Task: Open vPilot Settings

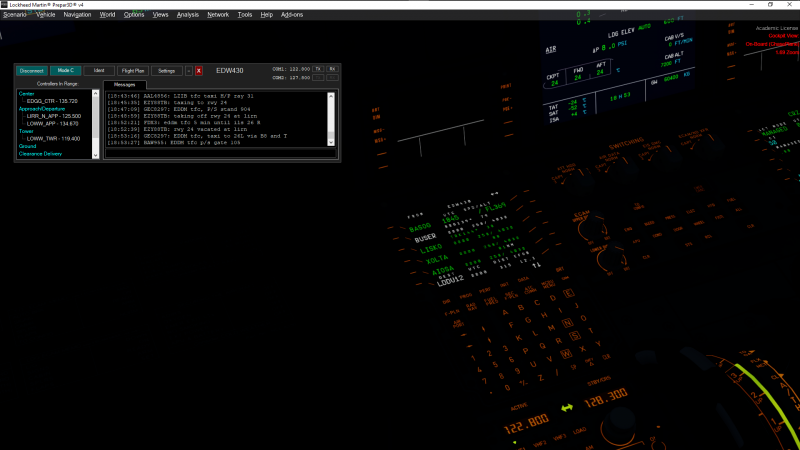Action: (166, 71)
